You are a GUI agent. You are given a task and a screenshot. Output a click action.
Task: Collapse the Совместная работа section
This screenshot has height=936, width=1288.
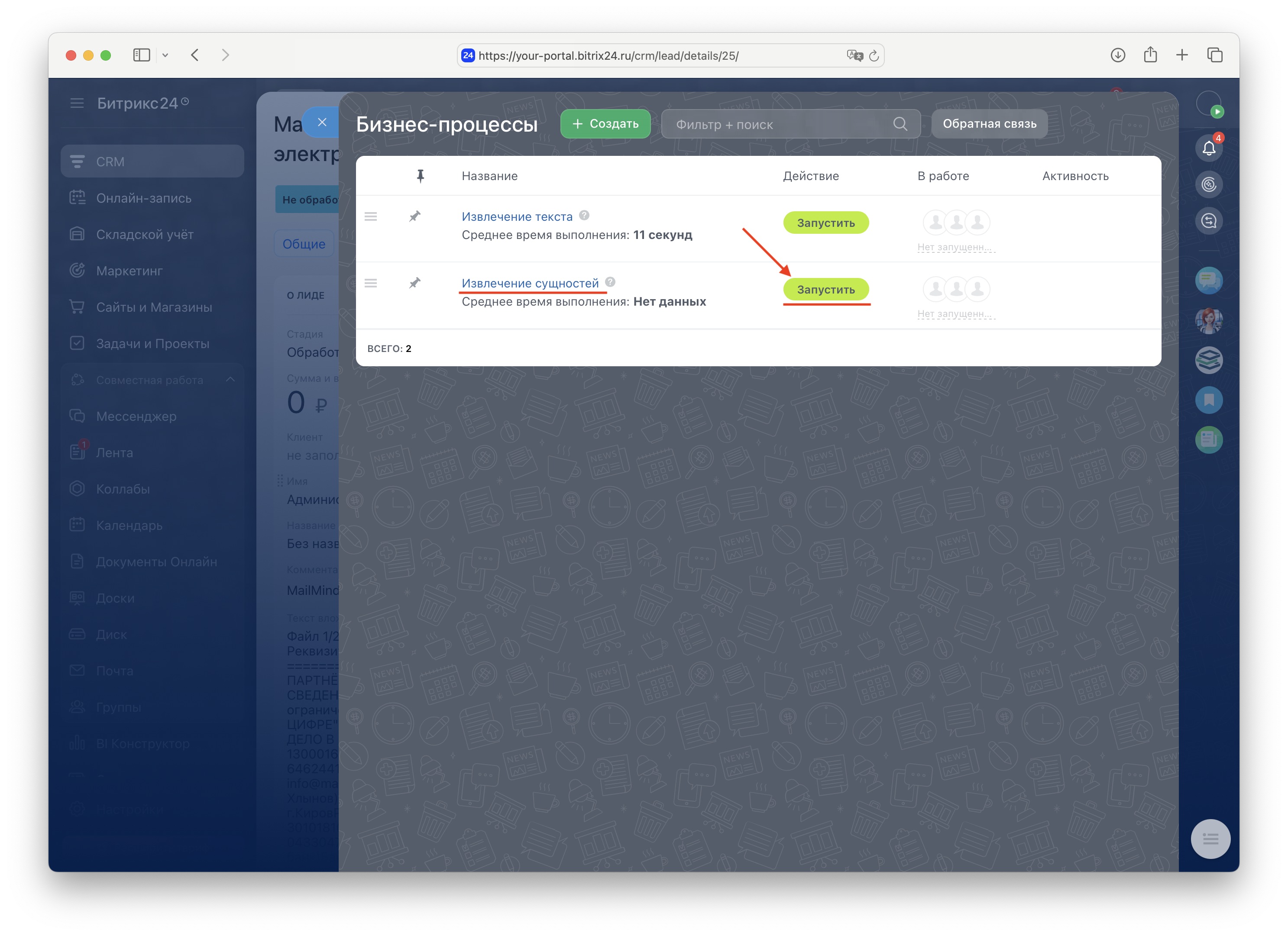tap(230, 379)
